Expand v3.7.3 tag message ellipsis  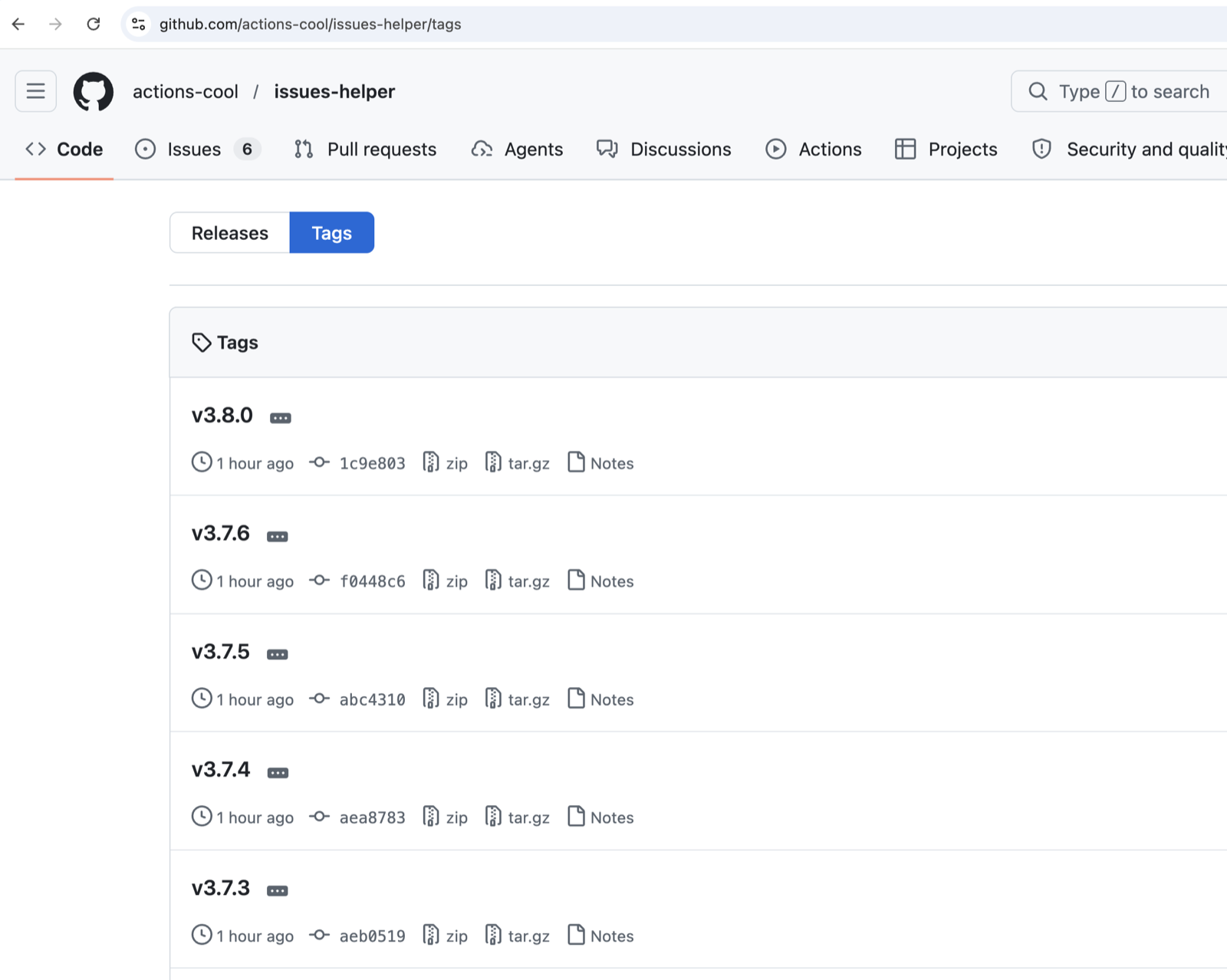[278, 890]
